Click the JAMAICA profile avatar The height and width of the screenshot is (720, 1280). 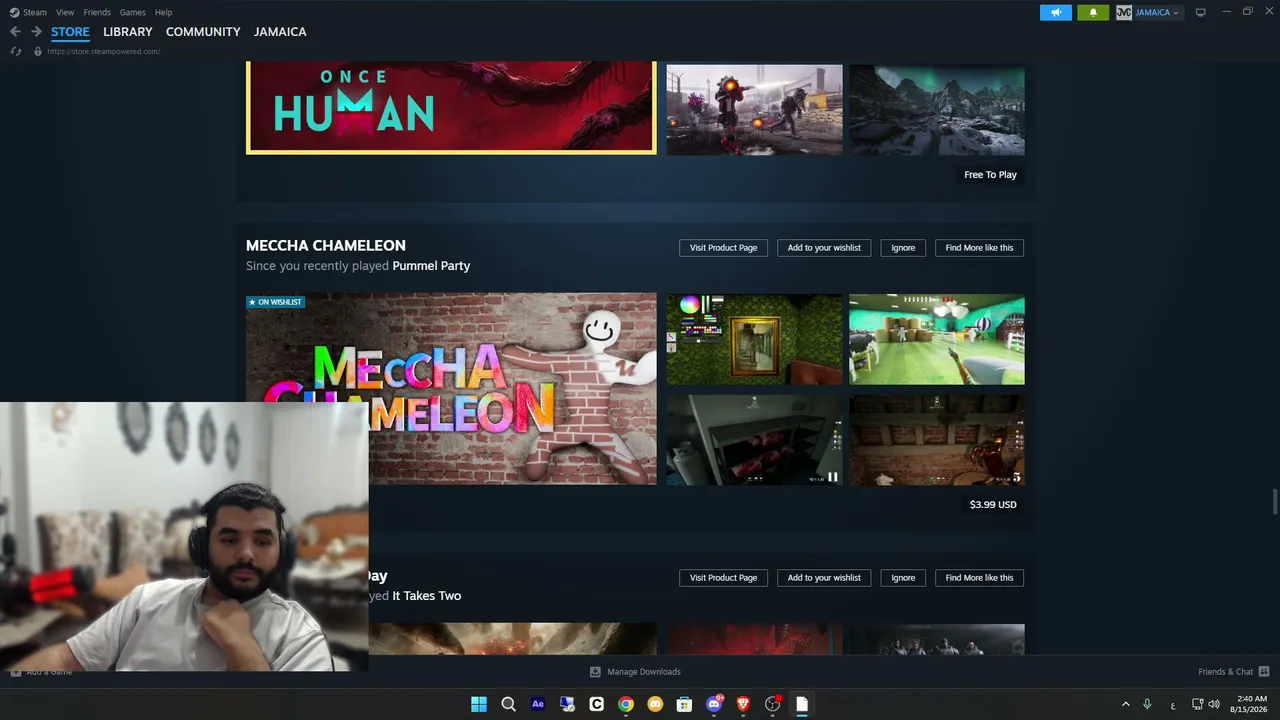tap(1124, 12)
